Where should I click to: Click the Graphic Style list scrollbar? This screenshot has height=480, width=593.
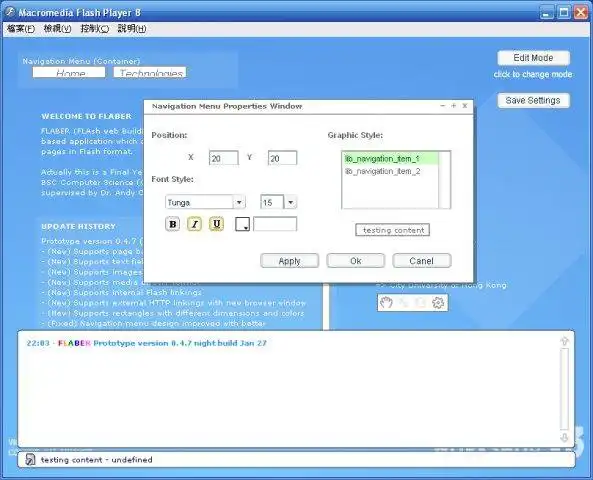[x=444, y=180]
